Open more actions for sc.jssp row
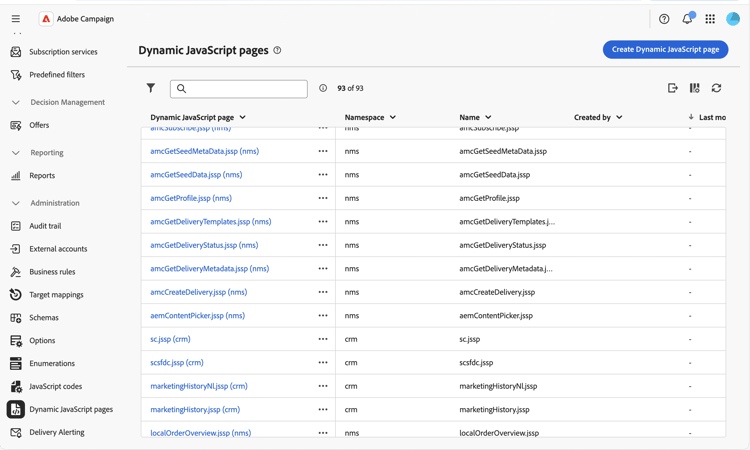750x450 pixels. coord(323,339)
